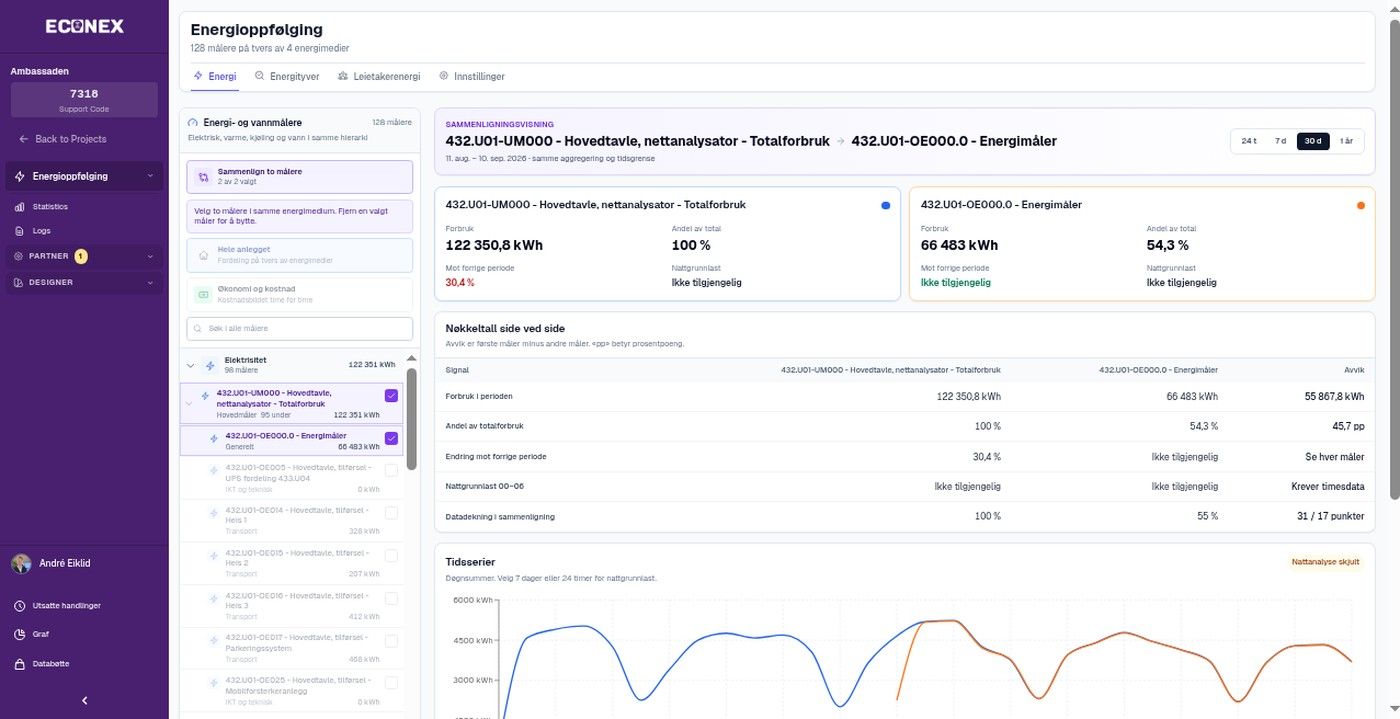The height and width of the screenshot is (719, 1400).
Task: Click the Søk i alle målere search field
Action: pos(299,328)
